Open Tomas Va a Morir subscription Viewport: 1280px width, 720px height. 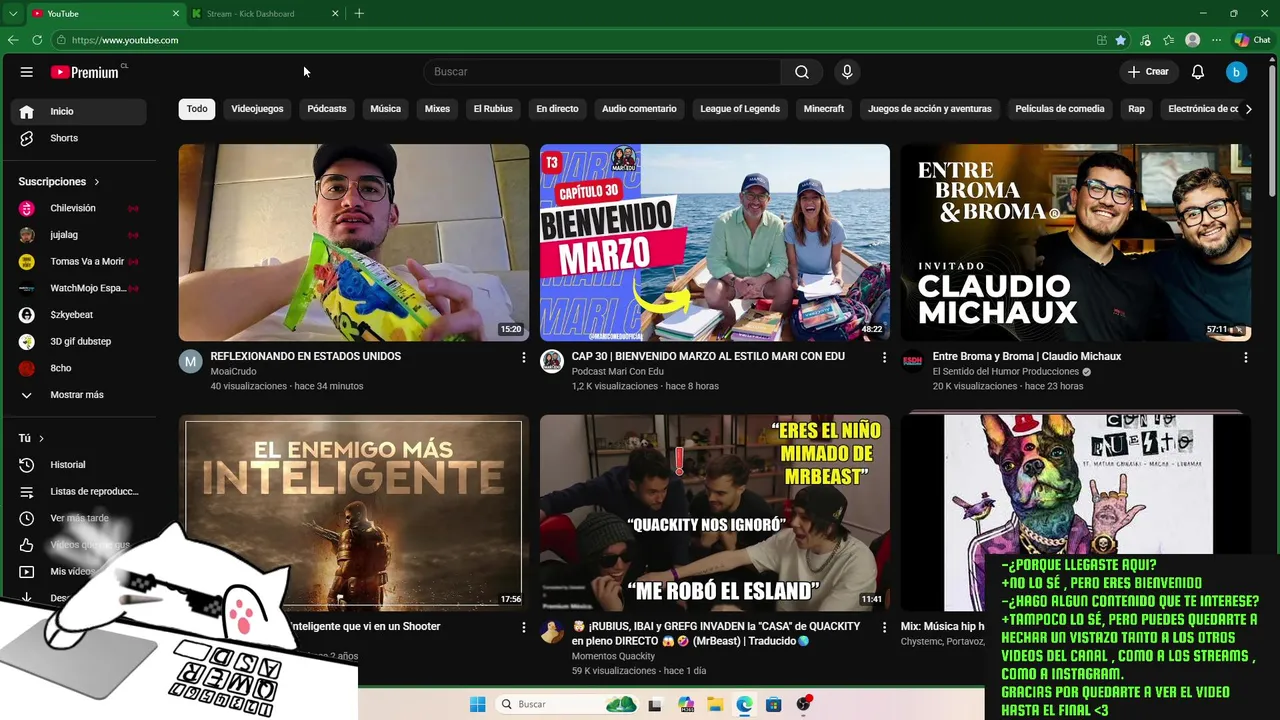78,261
